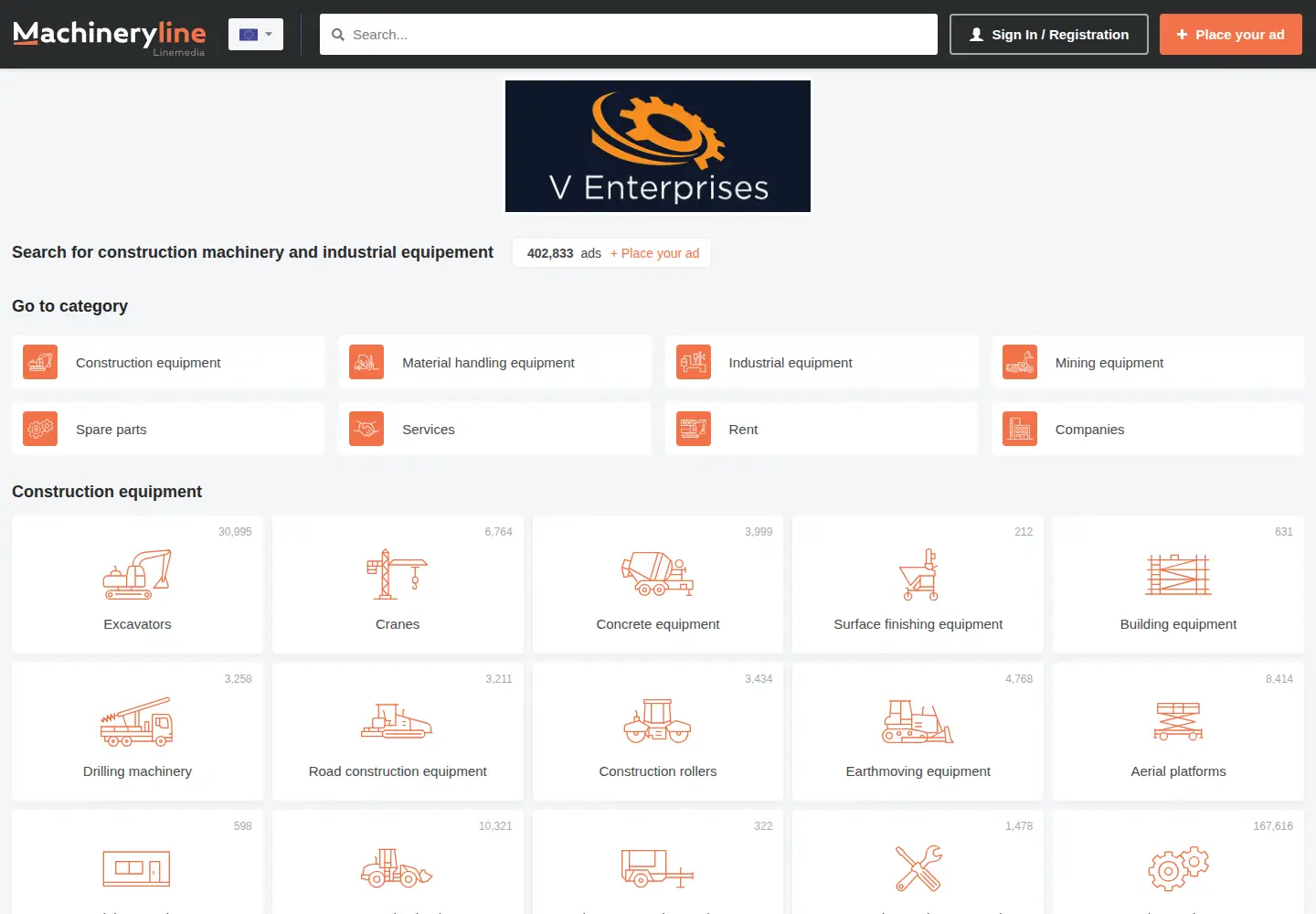The width and height of the screenshot is (1316, 914).
Task: Click the Construction equipment section heading
Action: (x=107, y=492)
